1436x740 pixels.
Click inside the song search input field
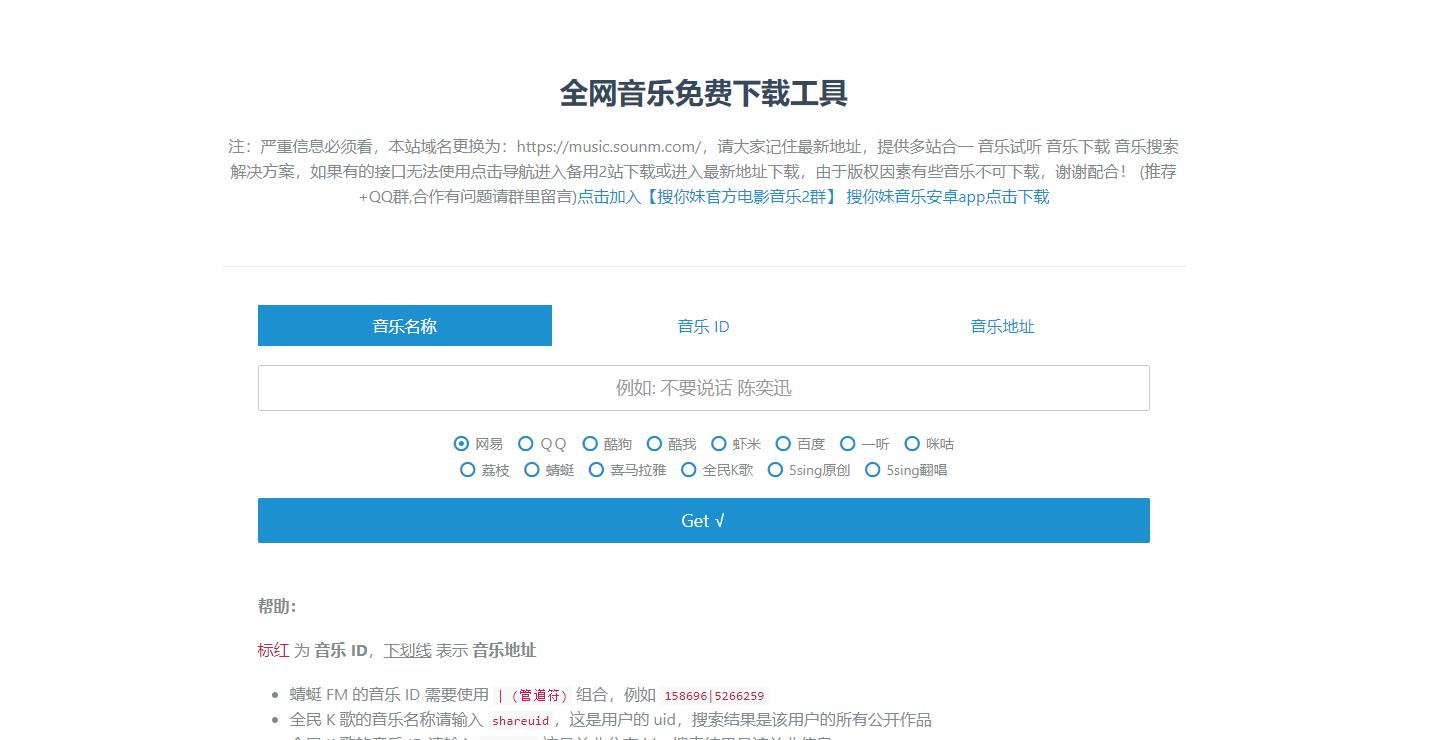tap(703, 388)
